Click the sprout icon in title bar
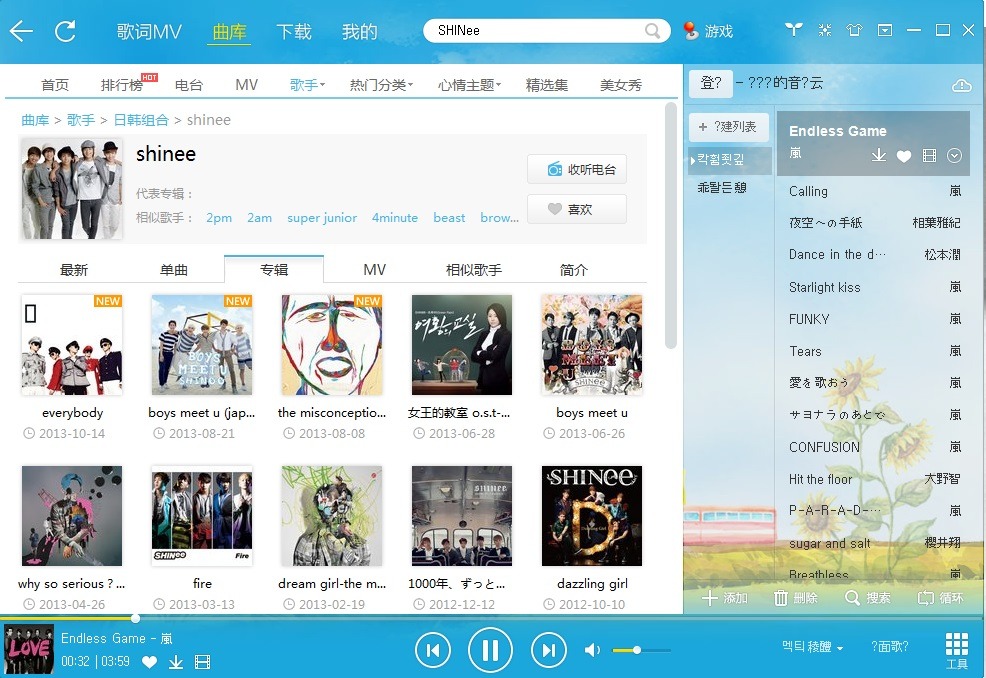The image size is (986, 678). 794,30
